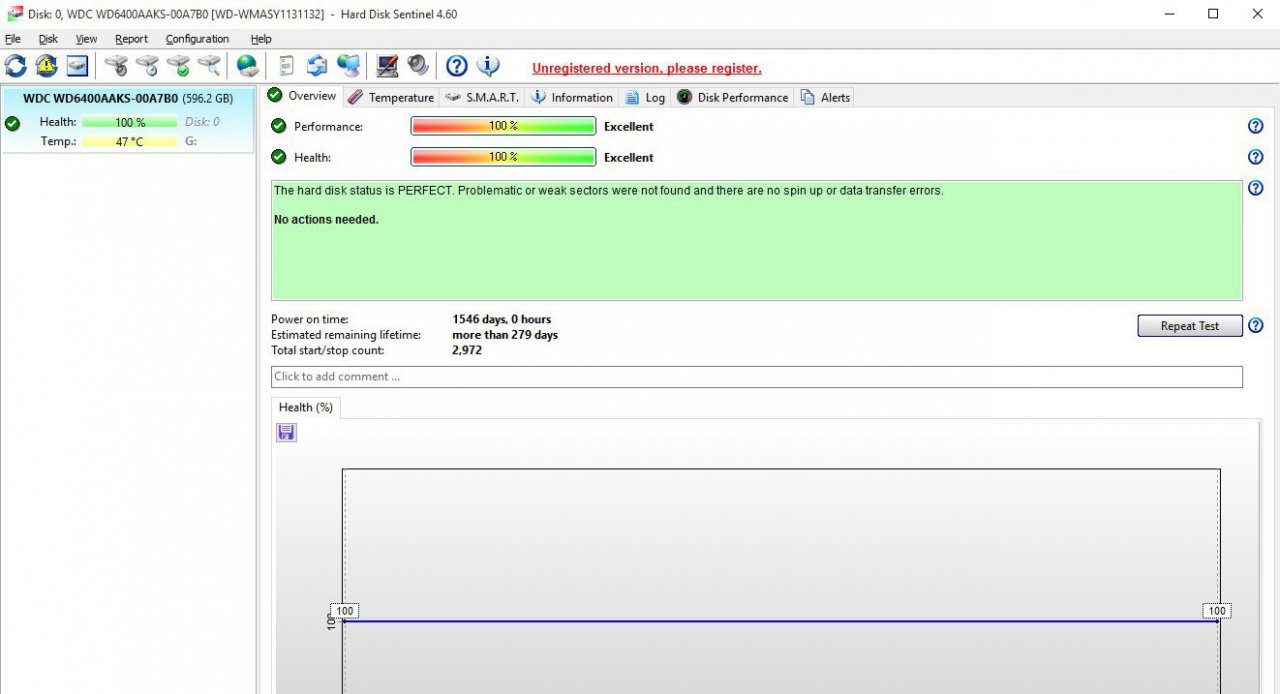The height and width of the screenshot is (694, 1280).
Task: Click the Excellent rating beside Performance bar
Action: [629, 126]
